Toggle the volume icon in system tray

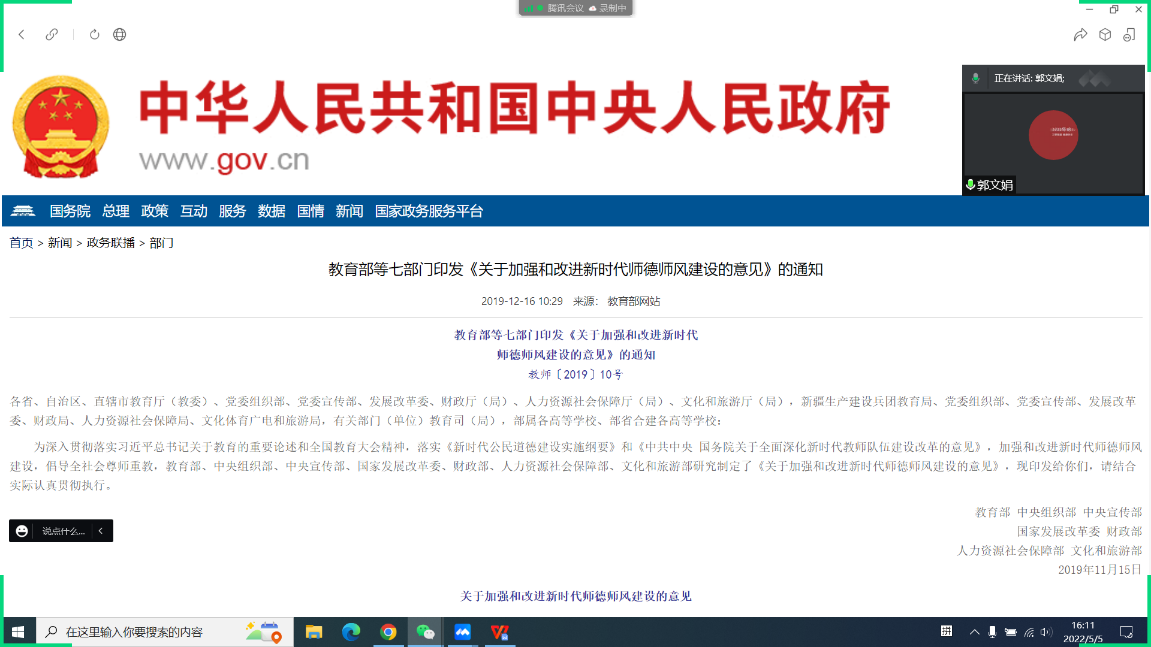(1046, 632)
